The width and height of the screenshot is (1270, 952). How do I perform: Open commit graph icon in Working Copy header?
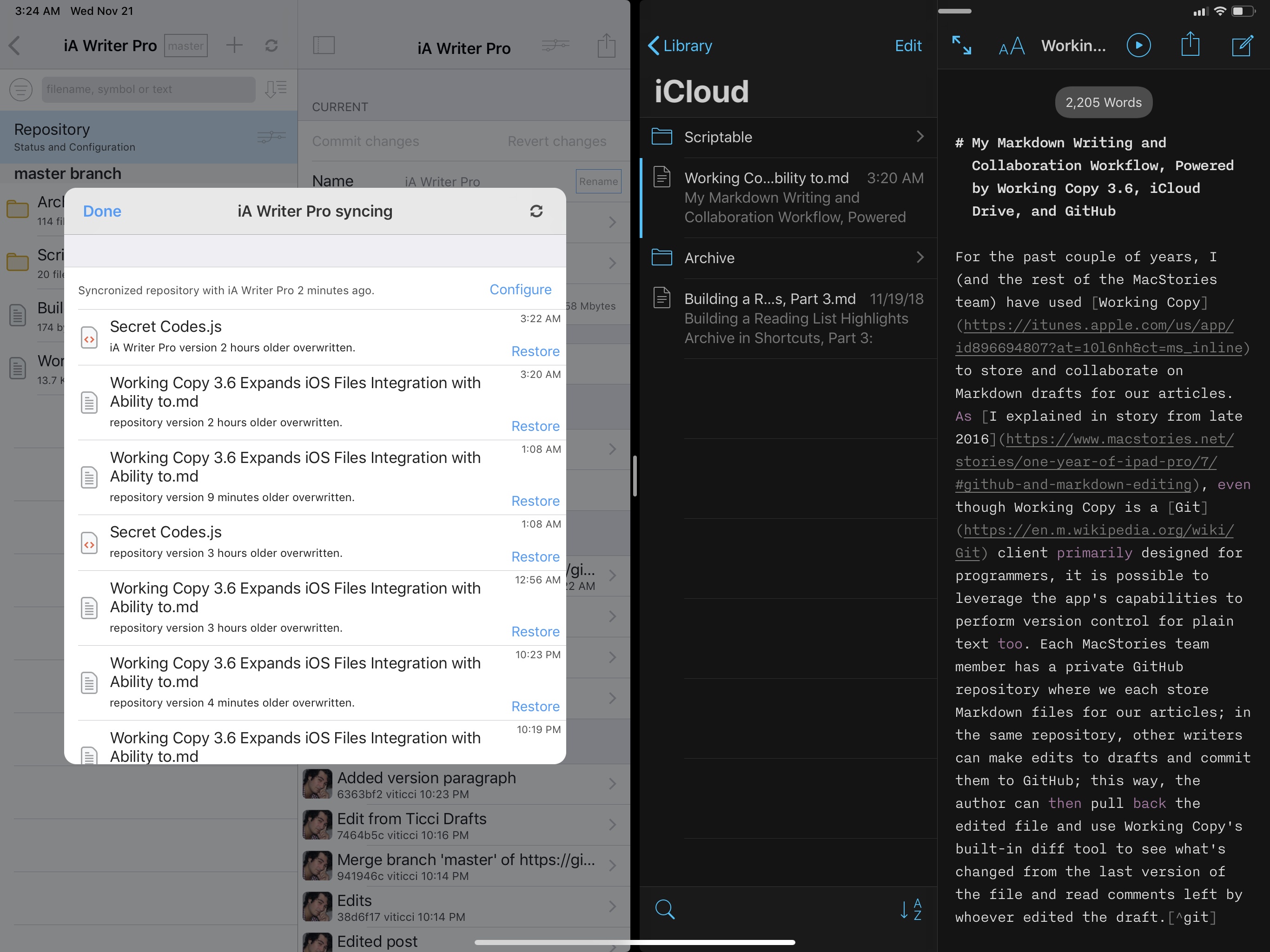(555, 45)
